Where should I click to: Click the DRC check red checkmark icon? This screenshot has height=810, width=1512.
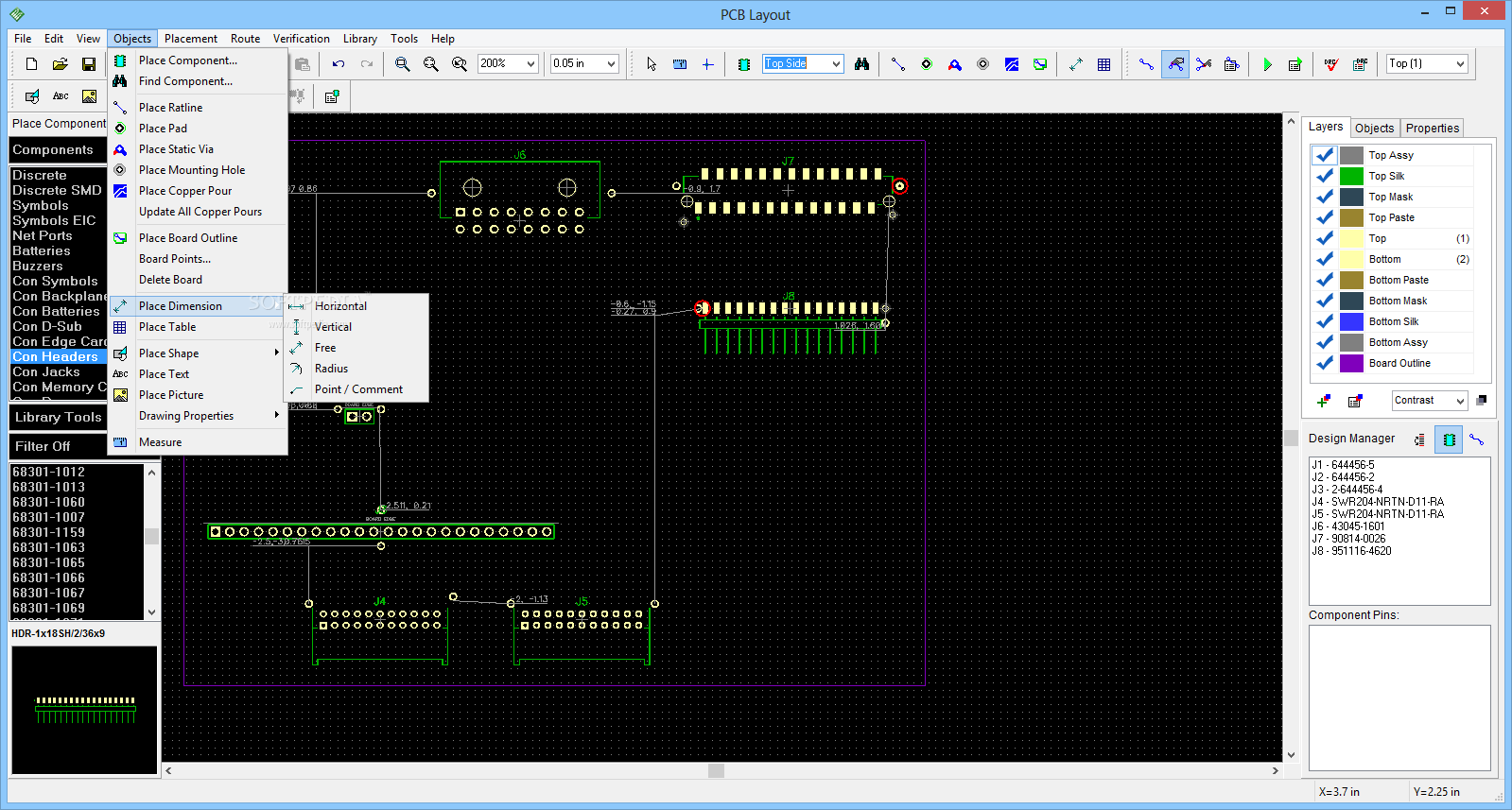click(1330, 64)
